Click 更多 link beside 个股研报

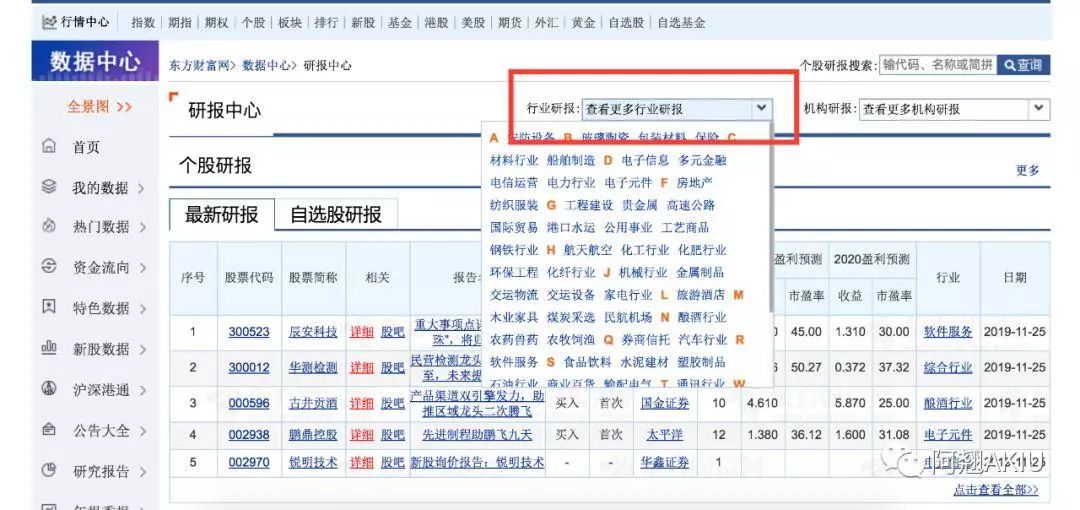click(1028, 170)
